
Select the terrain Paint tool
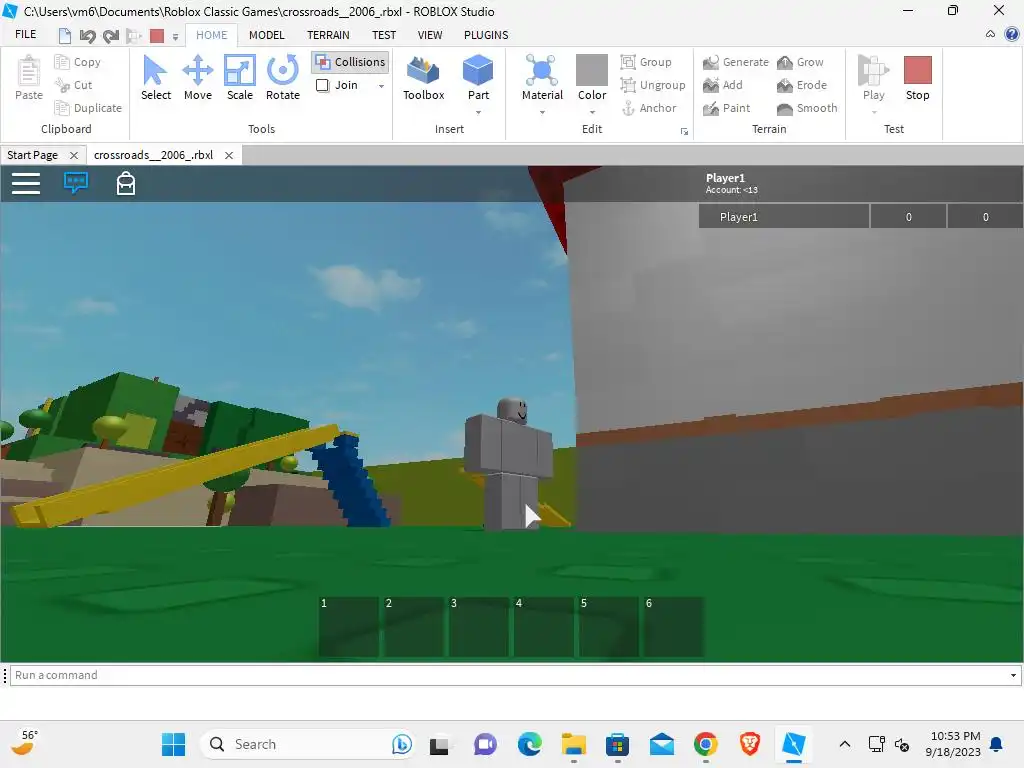(x=727, y=108)
